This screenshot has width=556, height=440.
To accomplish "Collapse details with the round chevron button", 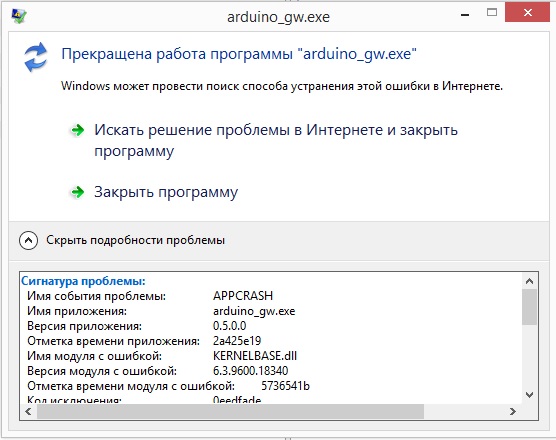I will click(28, 240).
